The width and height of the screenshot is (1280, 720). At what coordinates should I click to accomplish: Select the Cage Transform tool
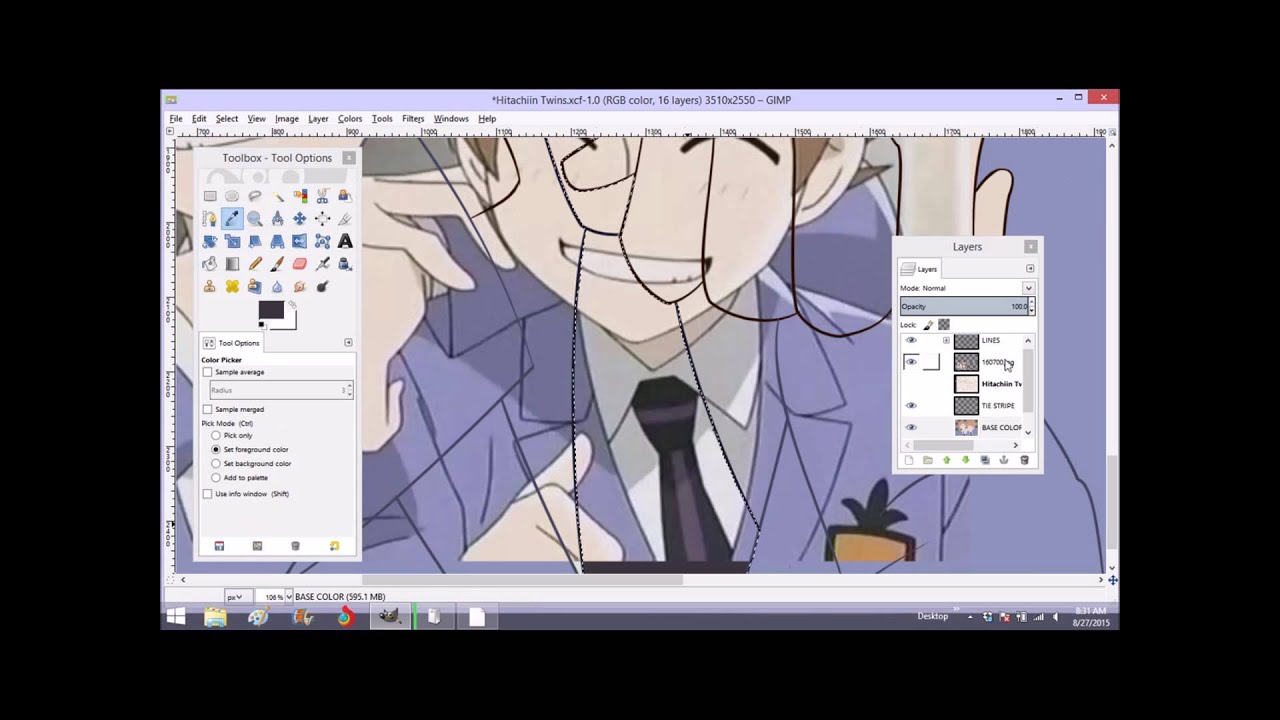(322, 241)
